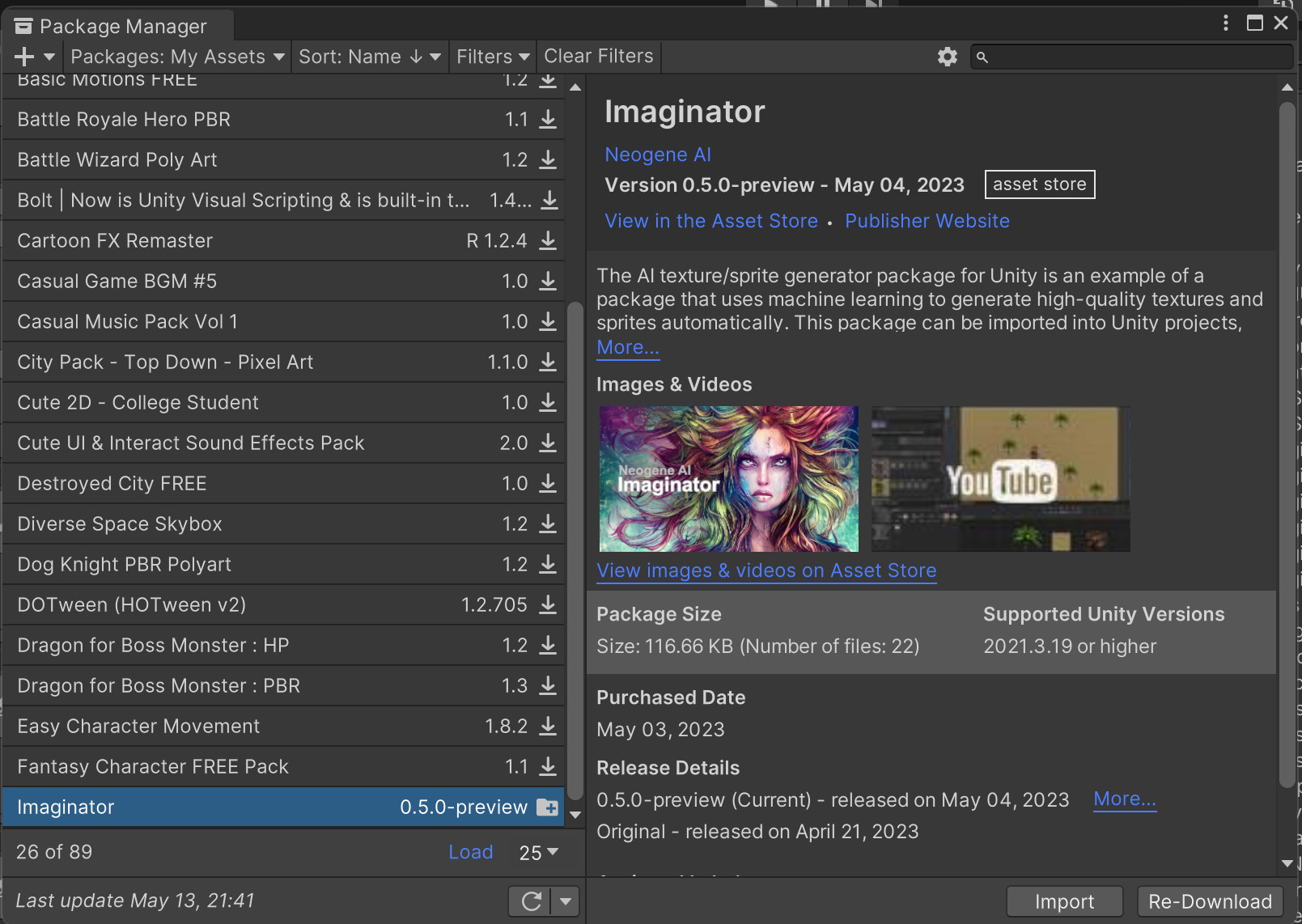Open the Sort: Name dropdown
The width and height of the screenshot is (1302, 924).
tap(370, 57)
